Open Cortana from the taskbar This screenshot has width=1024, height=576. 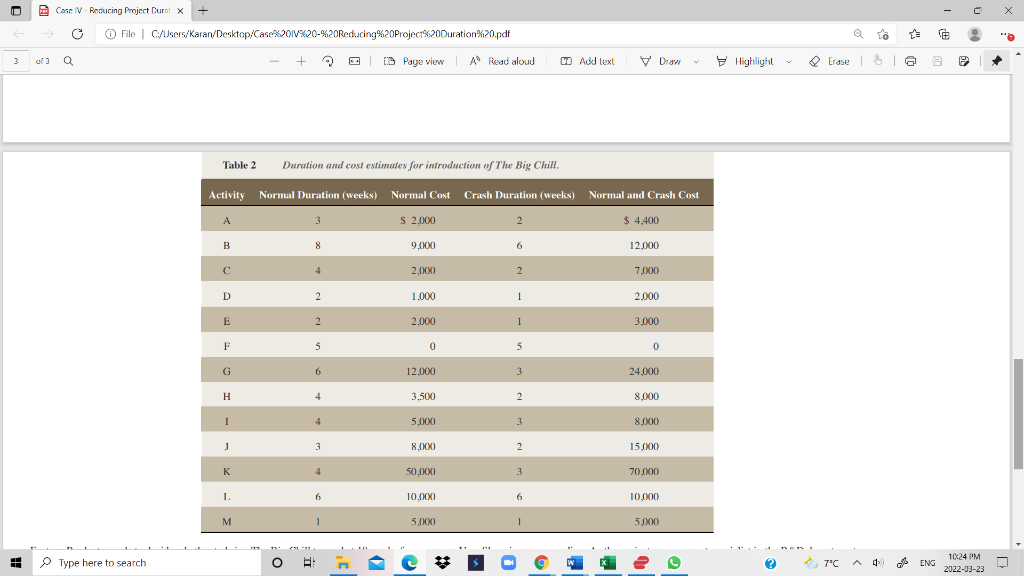coord(277,562)
